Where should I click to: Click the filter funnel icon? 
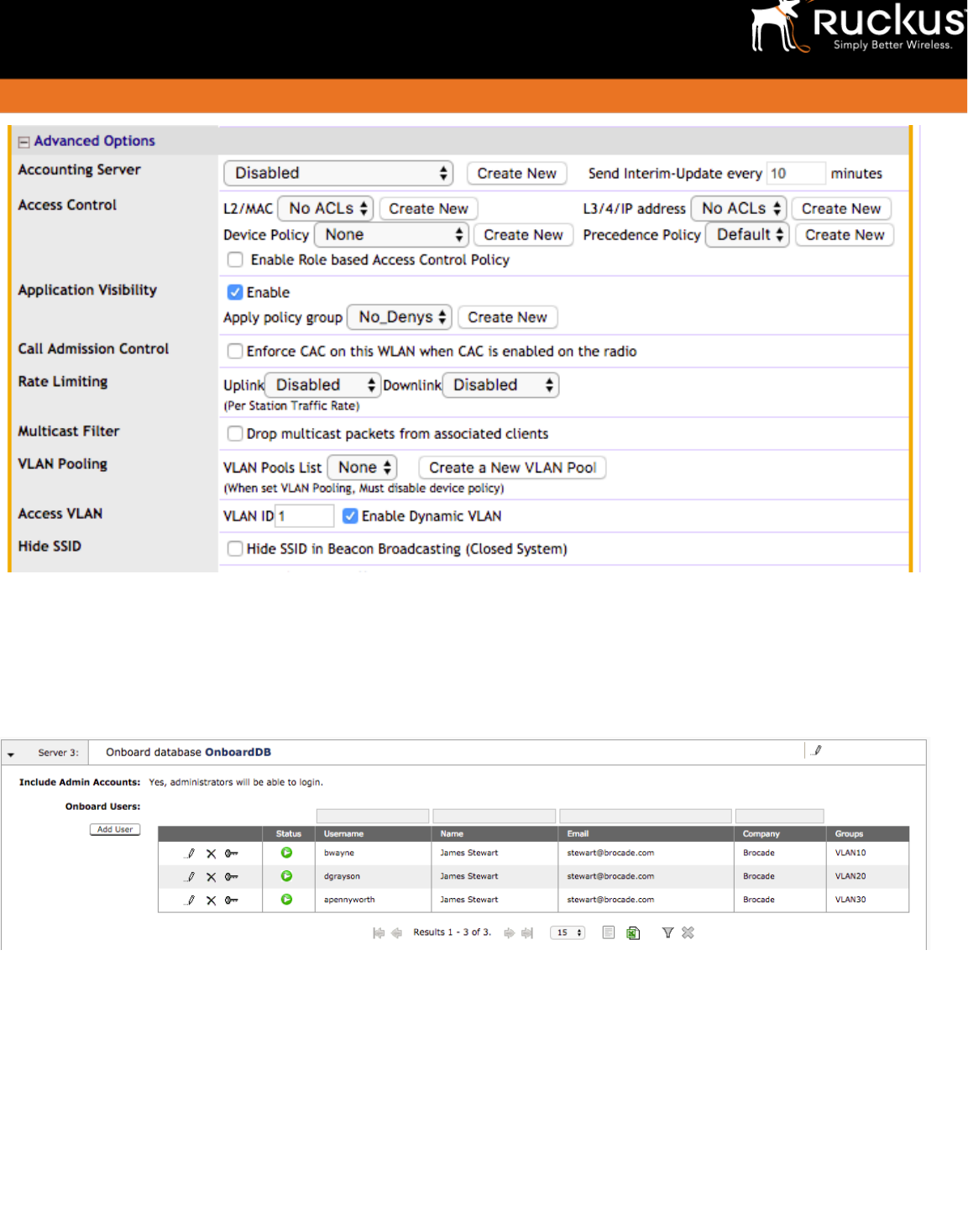[667, 932]
